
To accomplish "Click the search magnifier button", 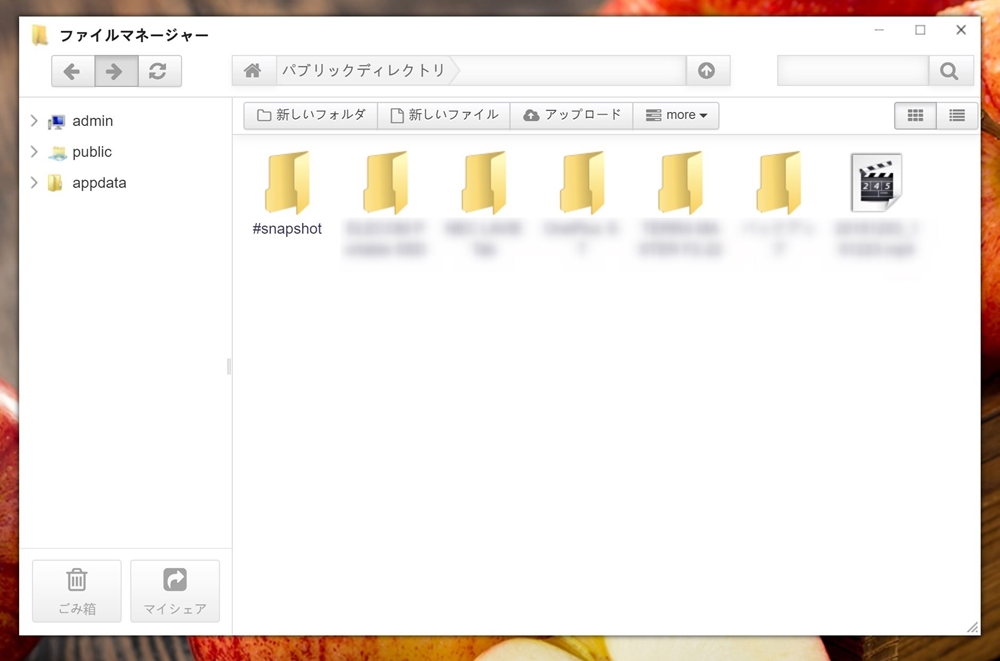I will [x=949, y=71].
